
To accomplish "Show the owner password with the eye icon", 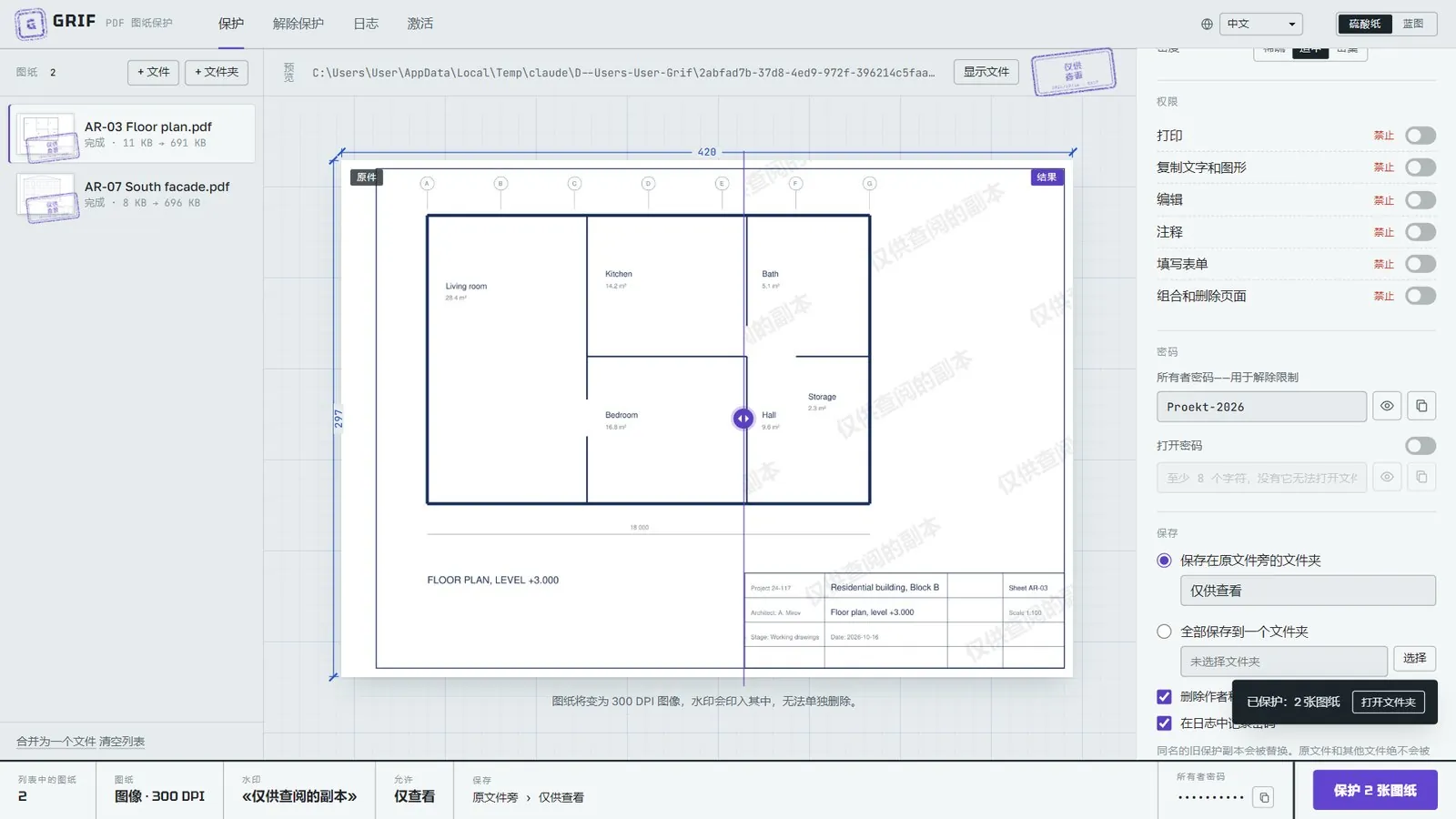I will pos(1387,407).
